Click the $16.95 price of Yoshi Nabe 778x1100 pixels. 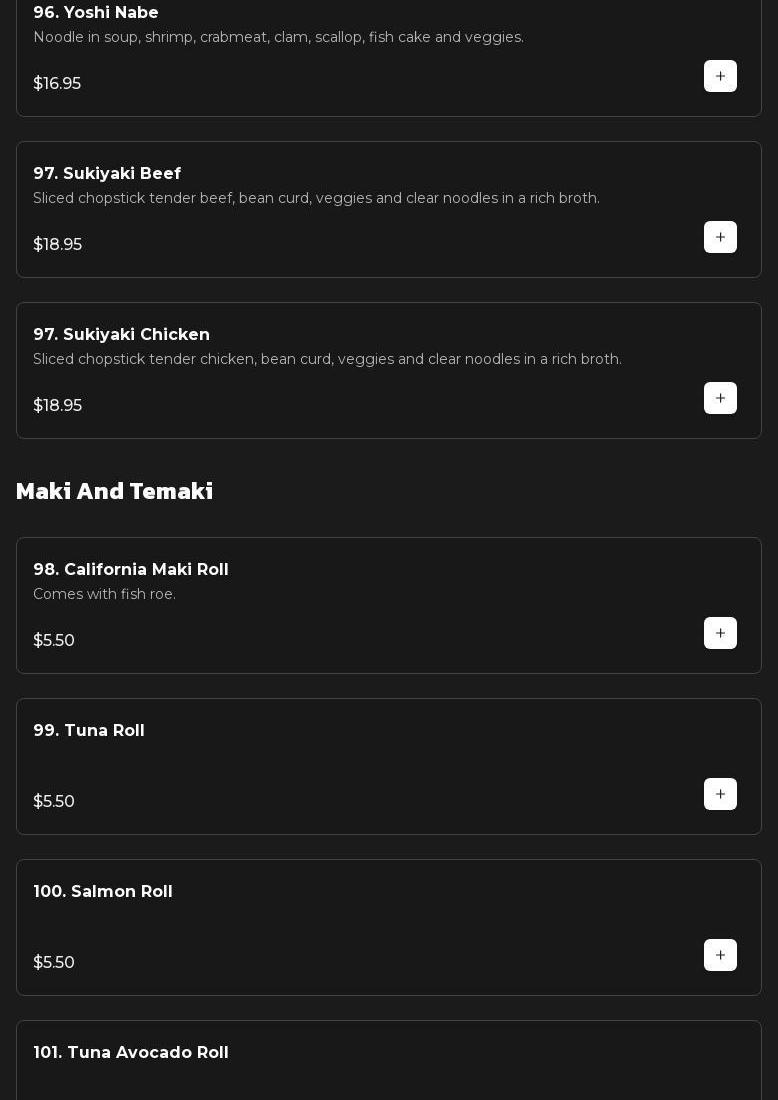coord(57,84)
